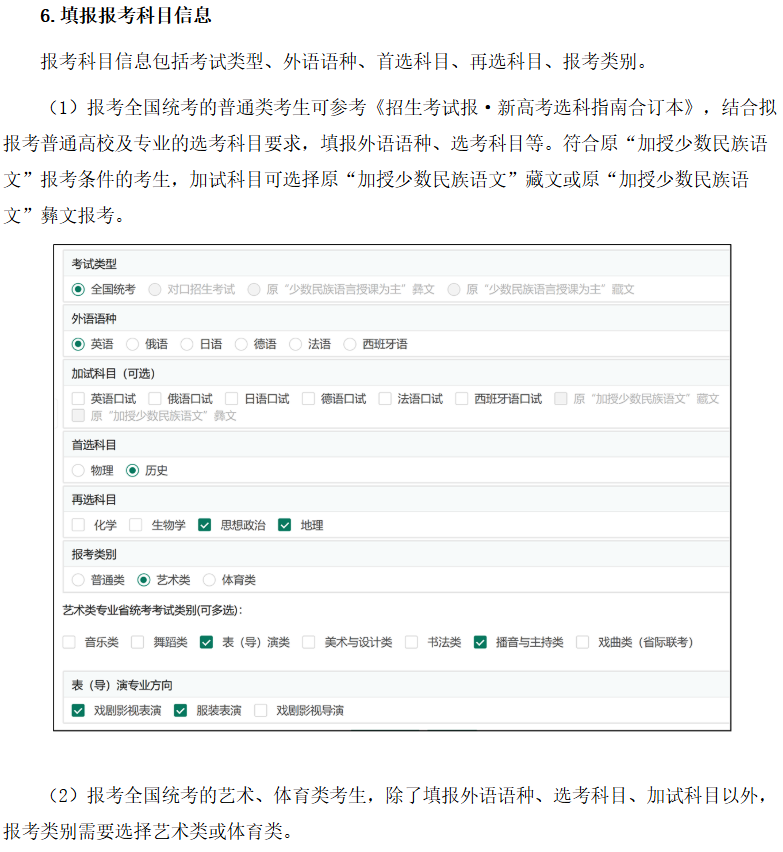Uncheck the 播音与主持类 checkbox
This screenshot has height=852, width=783.
480,642
